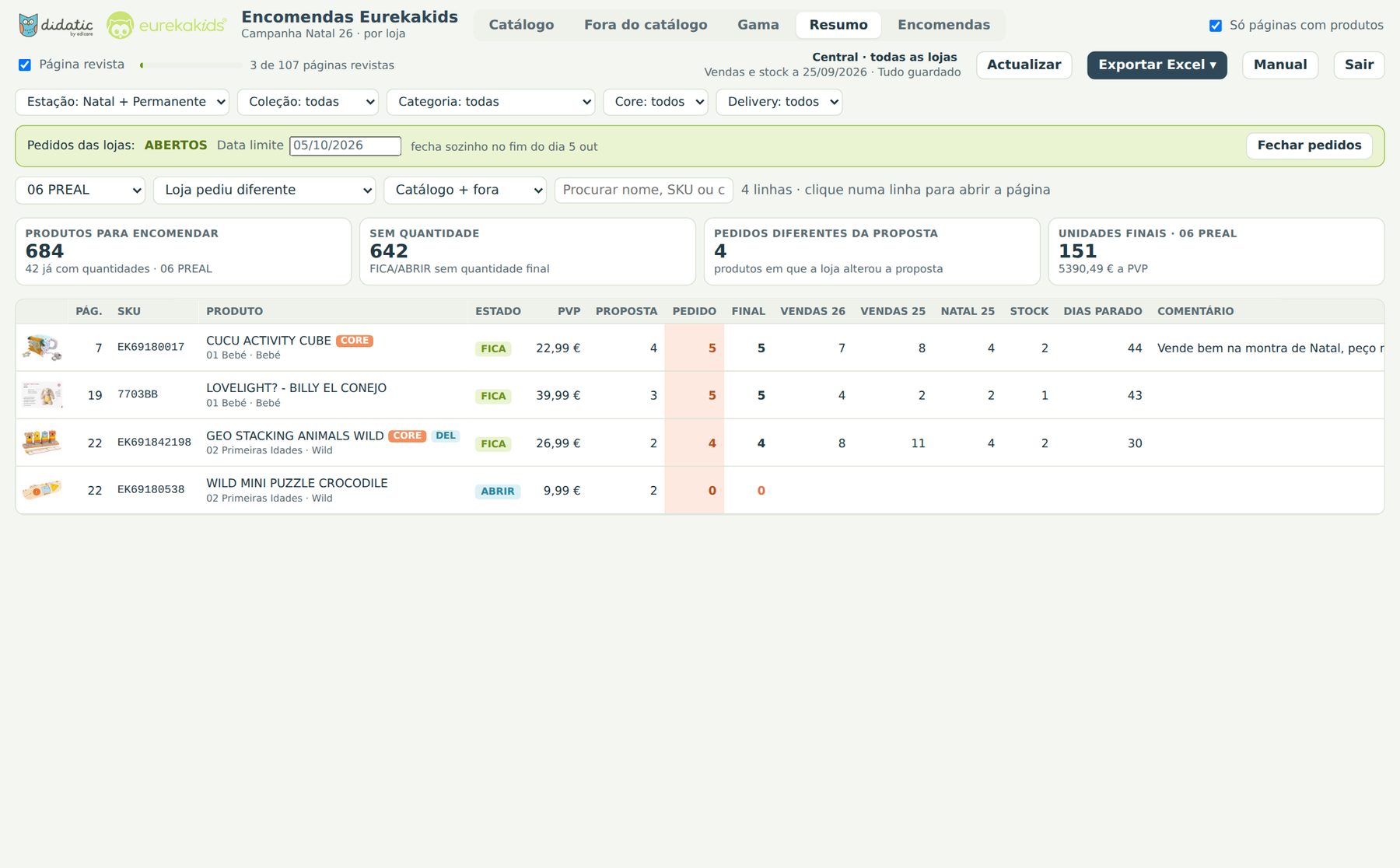Image resolution: width=1400 pixels, height=868 pixels.
Task: Open LOVELIGHT Billy el Conejo thumbnail
Action: (42, 395)
